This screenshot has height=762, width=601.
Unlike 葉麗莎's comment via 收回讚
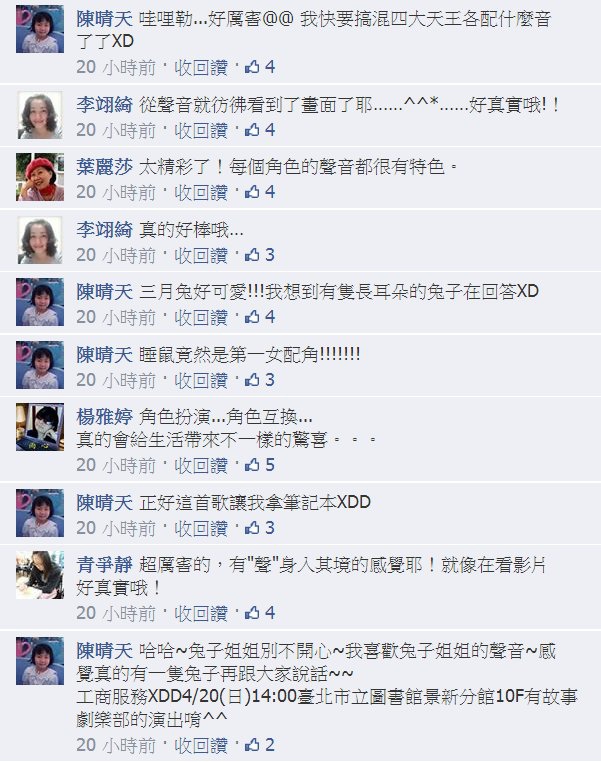(201, 192)
